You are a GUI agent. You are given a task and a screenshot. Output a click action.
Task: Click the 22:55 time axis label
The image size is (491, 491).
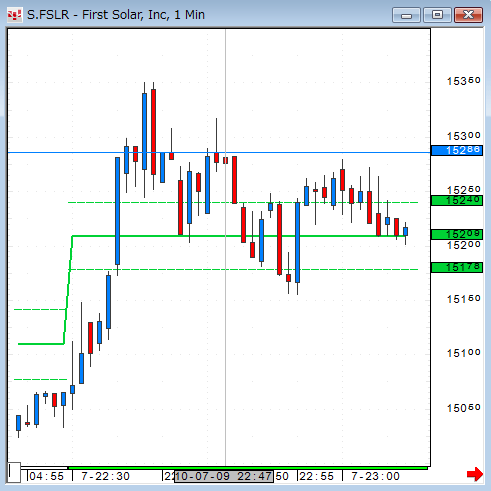pyautogui.click(x=316, y=476)
